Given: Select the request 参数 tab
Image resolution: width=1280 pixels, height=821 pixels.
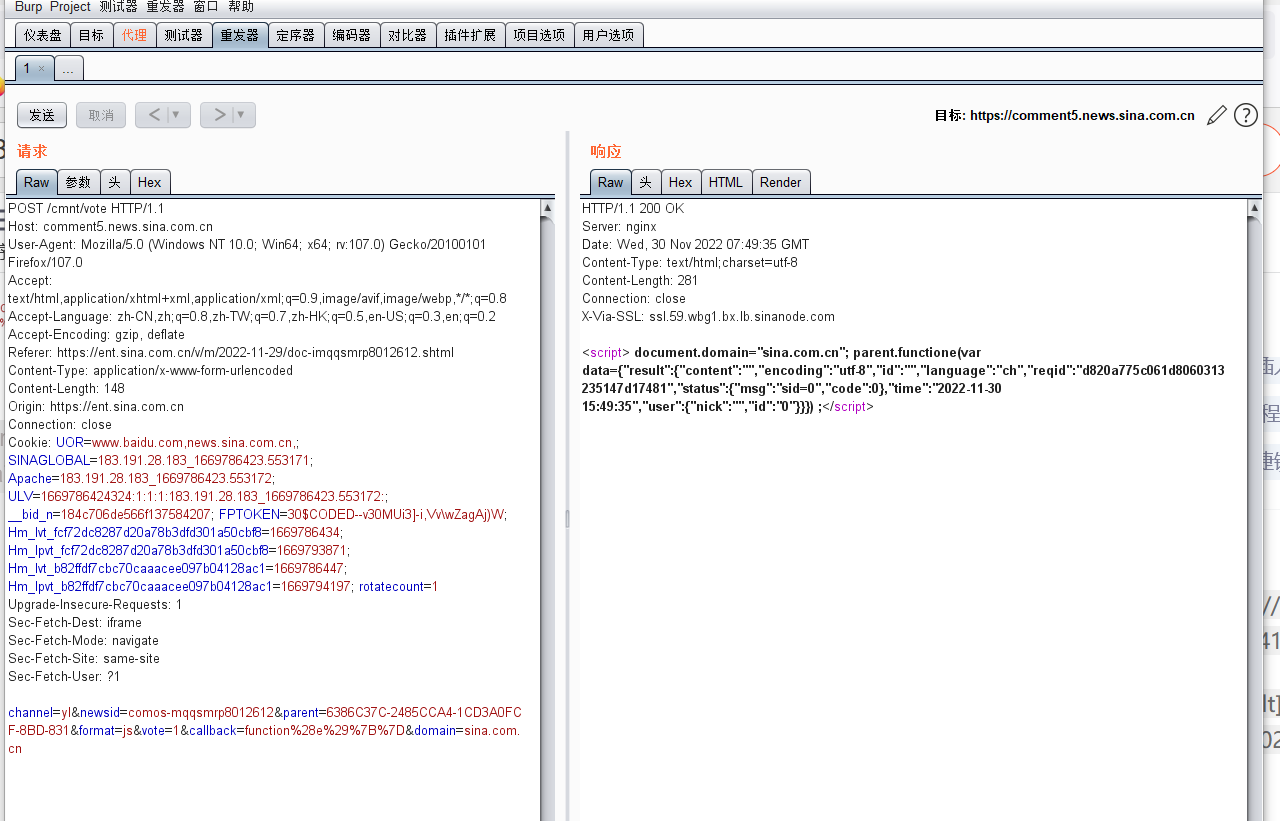Looking at the screenshot, I should click(78, 182).
